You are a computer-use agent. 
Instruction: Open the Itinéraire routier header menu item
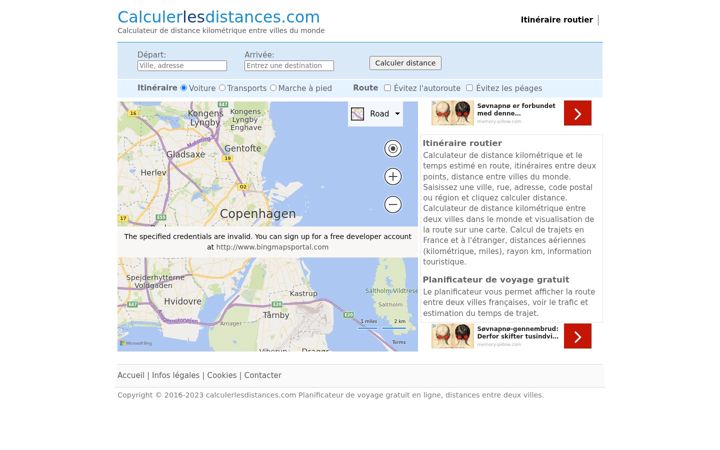pyautogui.click(x=557, y=20)
